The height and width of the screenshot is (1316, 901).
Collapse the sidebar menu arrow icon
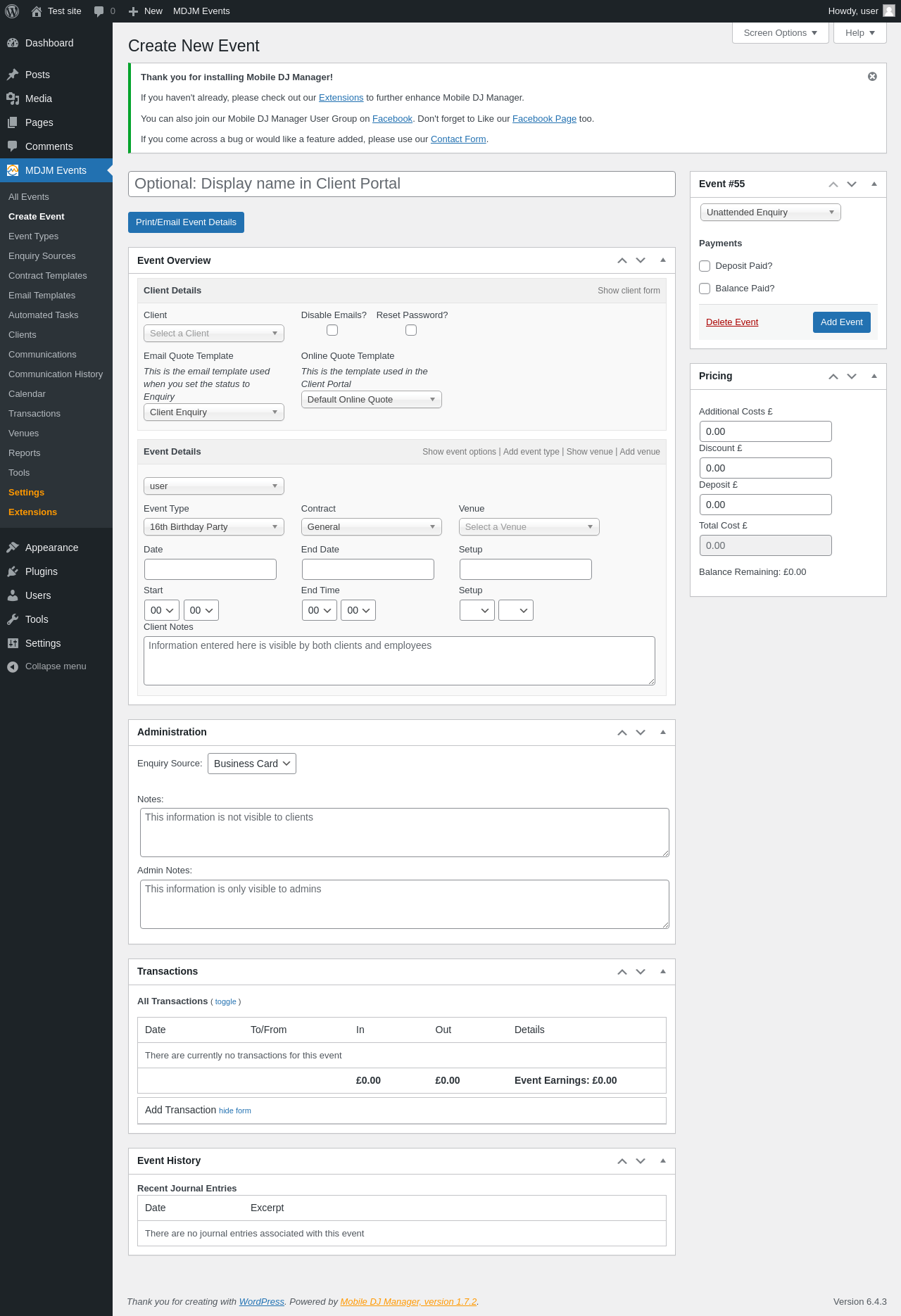click(13, 666)
